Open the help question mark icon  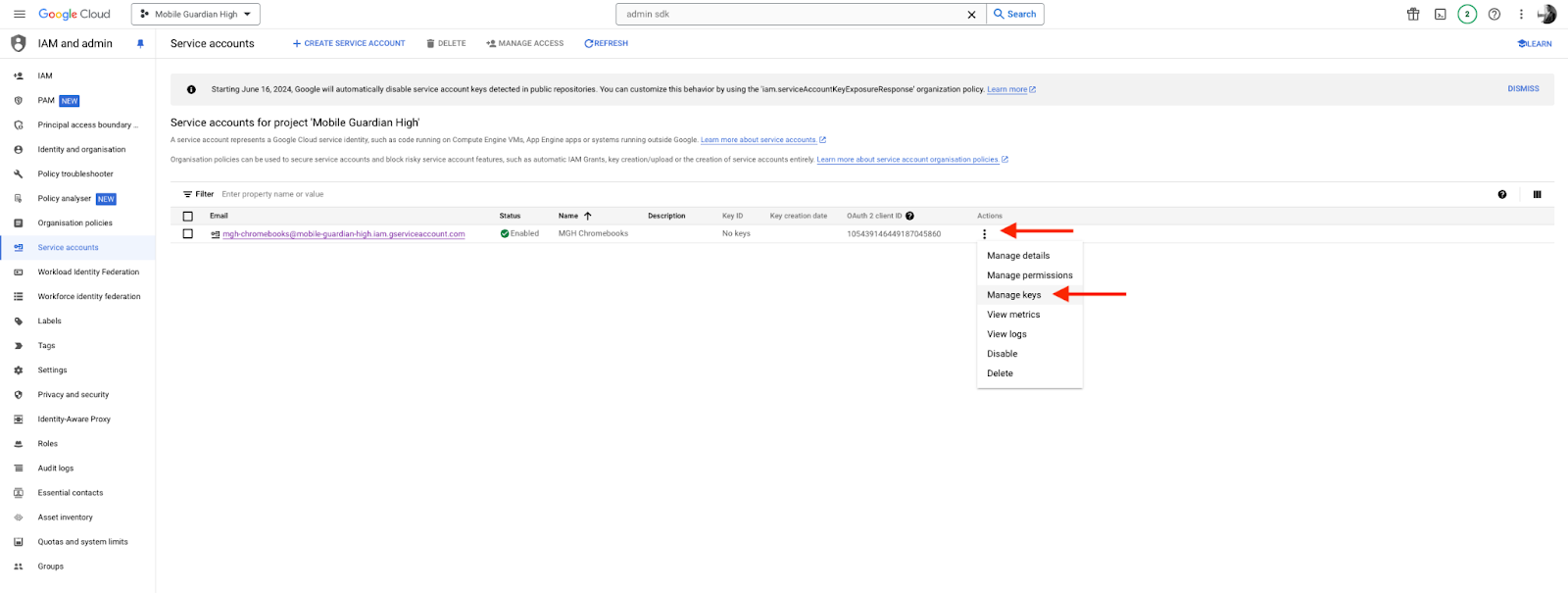[x=1494, y=15]
